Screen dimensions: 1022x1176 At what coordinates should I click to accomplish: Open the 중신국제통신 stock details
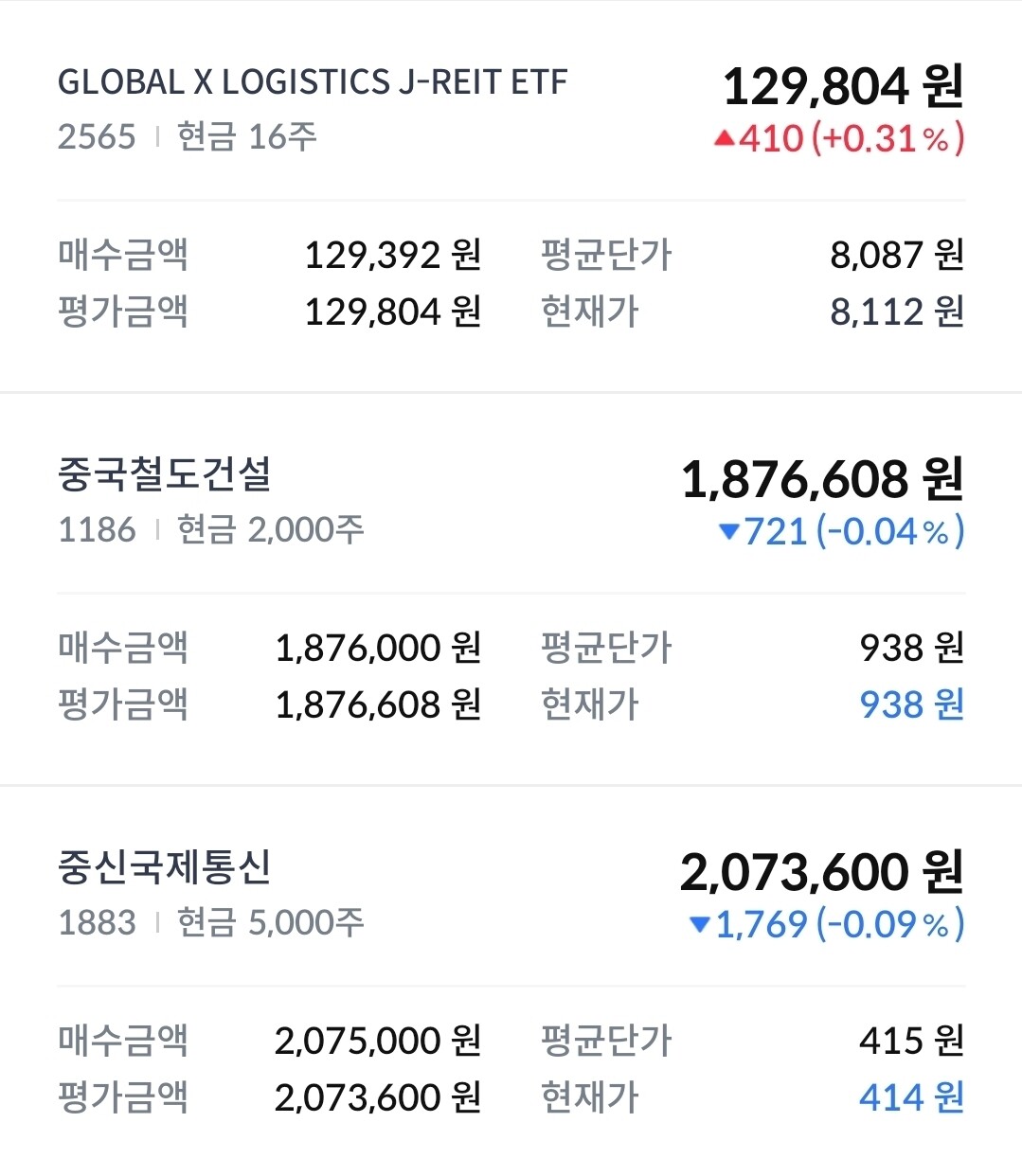tap(165, 867)
